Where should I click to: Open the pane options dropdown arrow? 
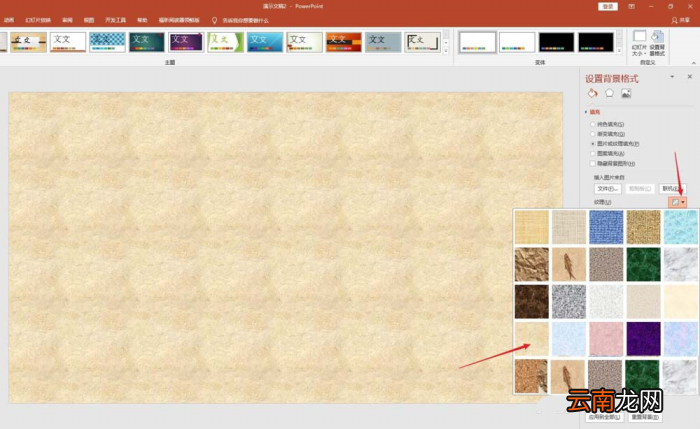672,77
